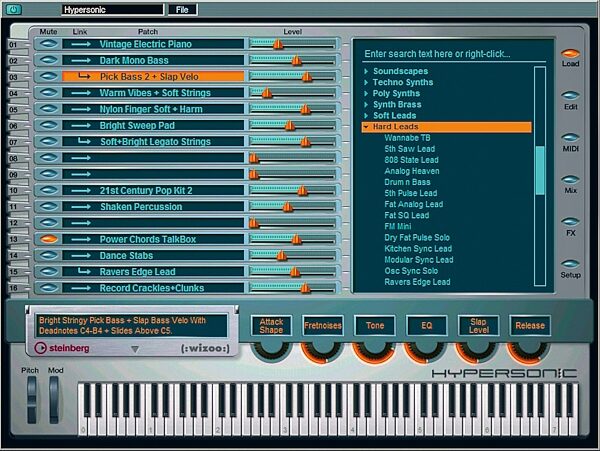Unmute Power Chords TalkBox channel
The height and width of the screenshot is (451, 600).
(49, 239)
